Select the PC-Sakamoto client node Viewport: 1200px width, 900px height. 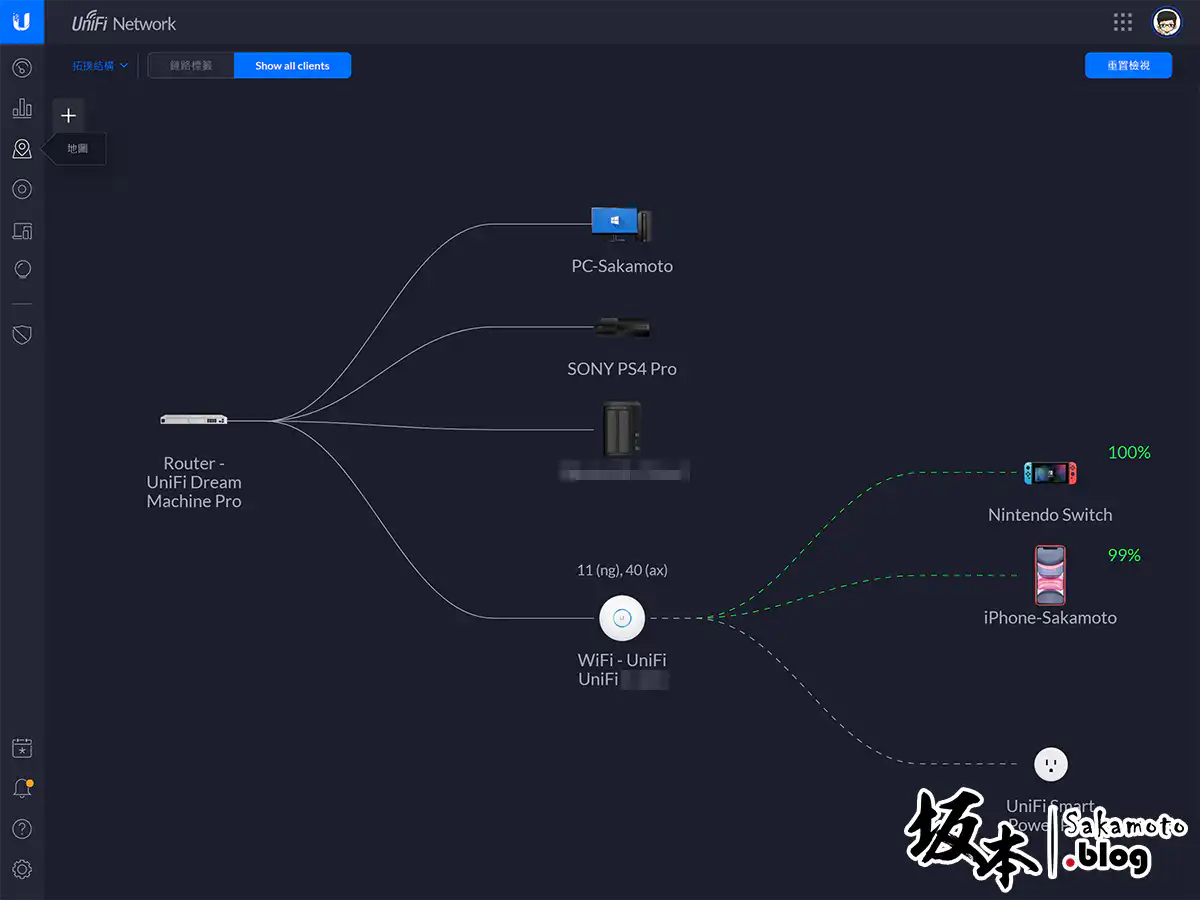point(621,224)
